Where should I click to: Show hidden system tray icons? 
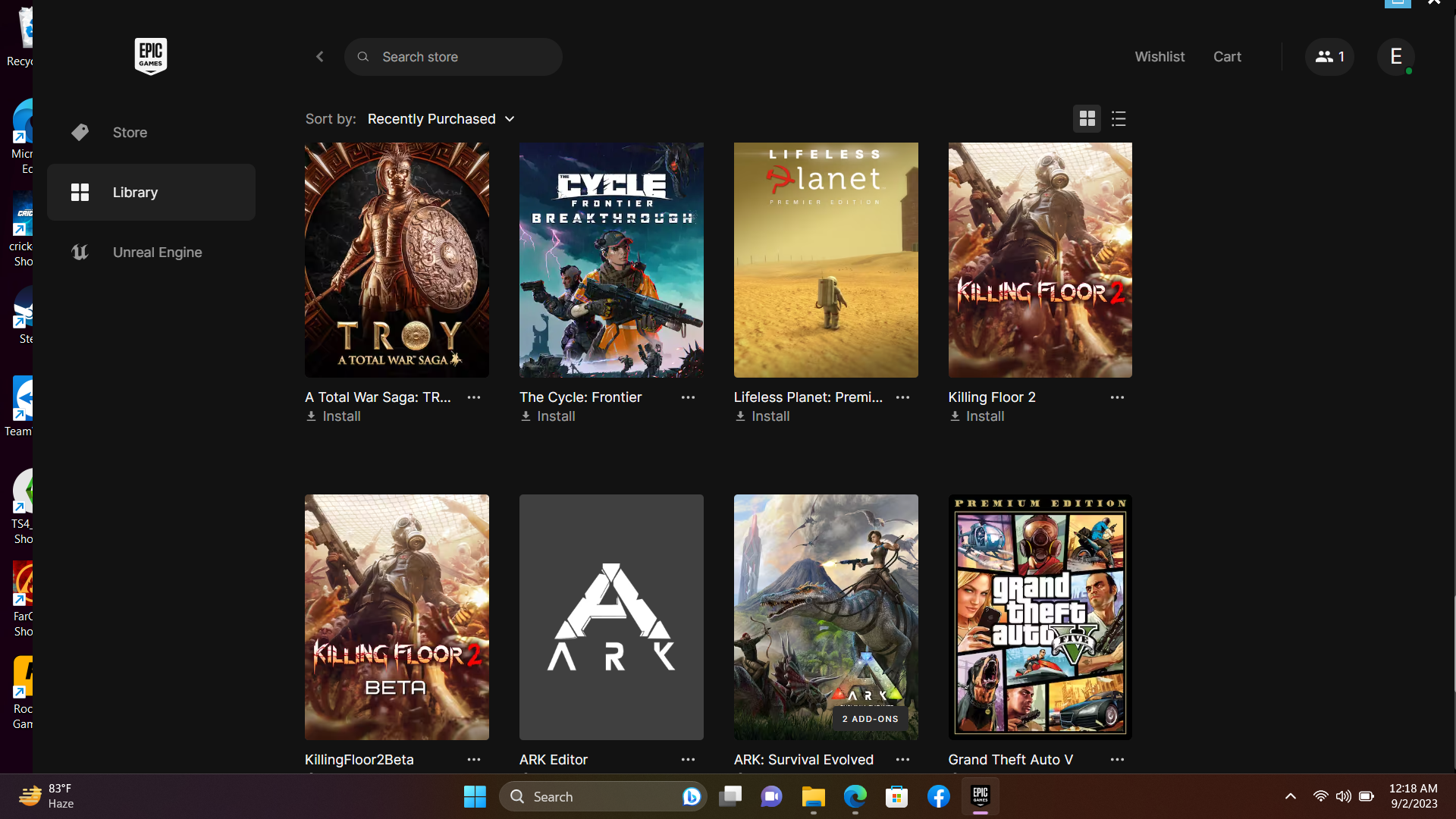(x=1291, y=796)
